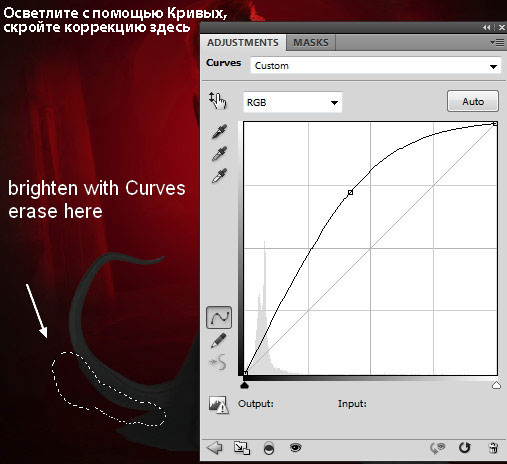Reset adjustment to defaults icon
Screen dimensions: 507x464
[x=464, y=448]
